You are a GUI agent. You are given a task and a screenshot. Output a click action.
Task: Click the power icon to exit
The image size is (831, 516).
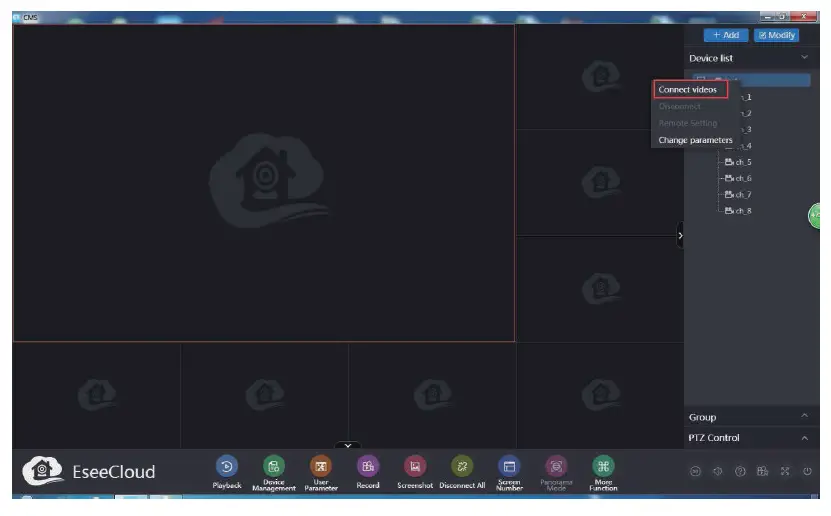point(807,471)
